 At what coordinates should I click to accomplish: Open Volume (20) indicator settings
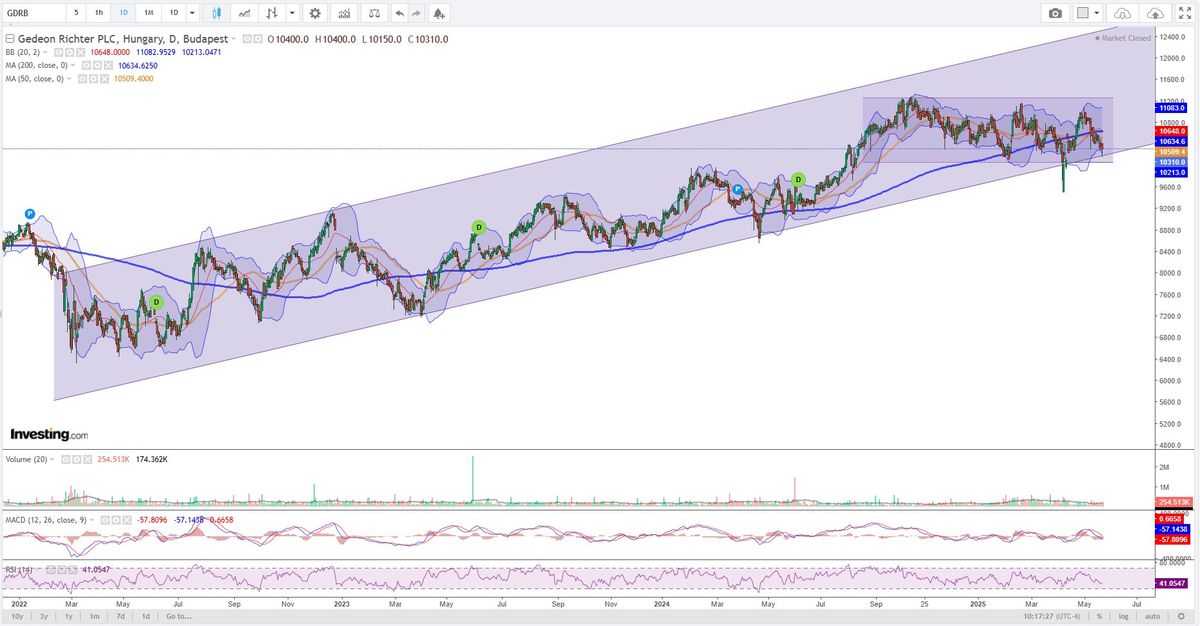[x=77, y=460]
